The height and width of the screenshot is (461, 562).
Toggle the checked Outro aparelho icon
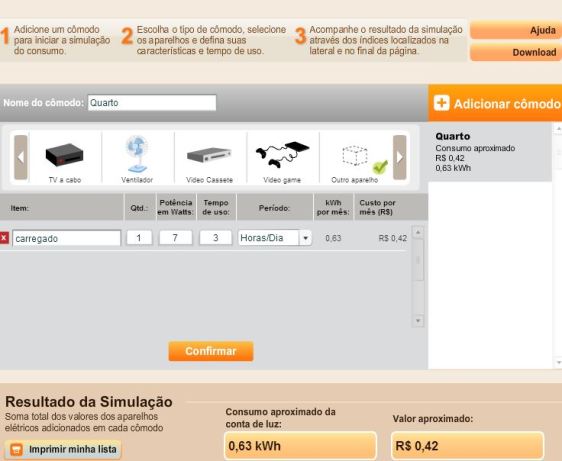click(355, 158)
